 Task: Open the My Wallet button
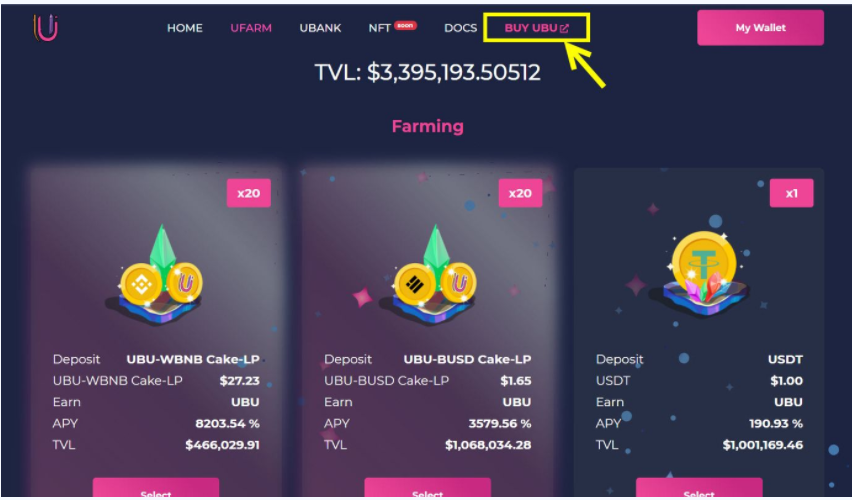point(760,28)
